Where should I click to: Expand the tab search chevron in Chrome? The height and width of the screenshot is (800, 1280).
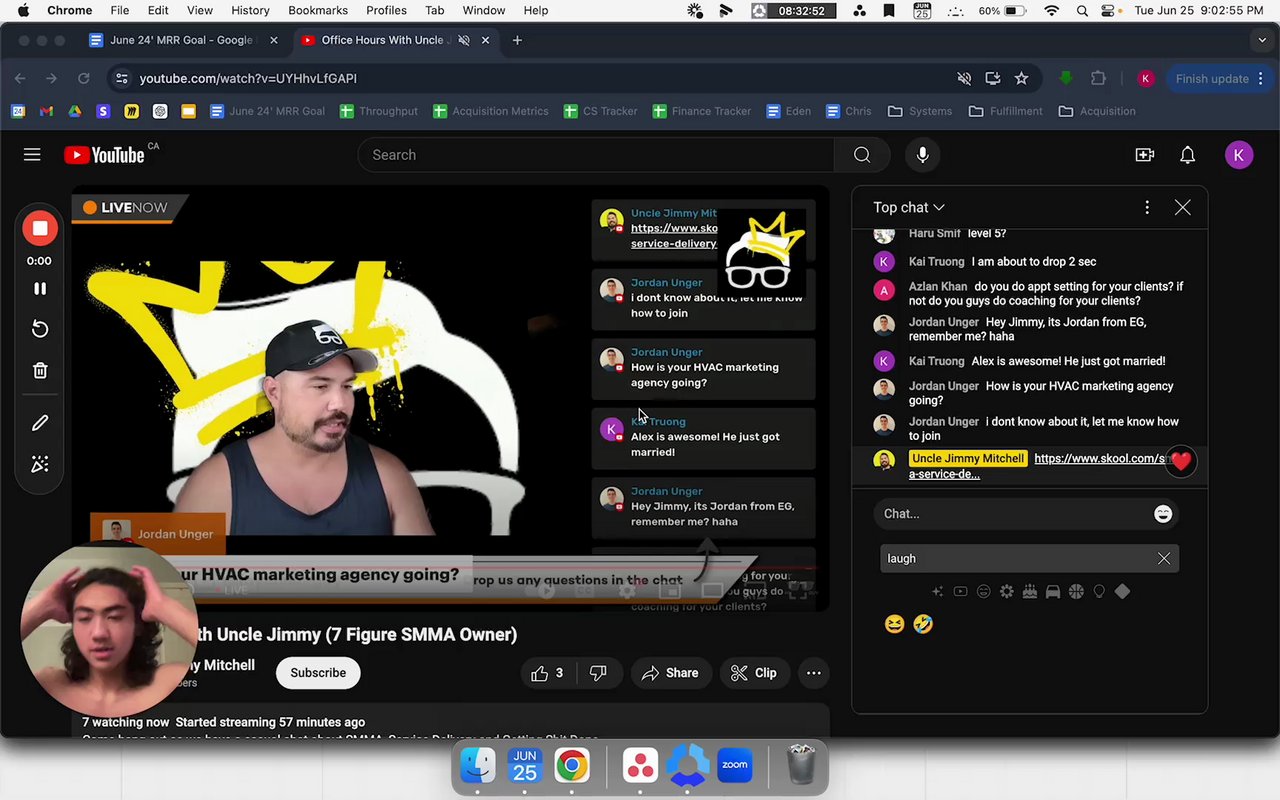pyautogui.click(x=1262, y=40)
